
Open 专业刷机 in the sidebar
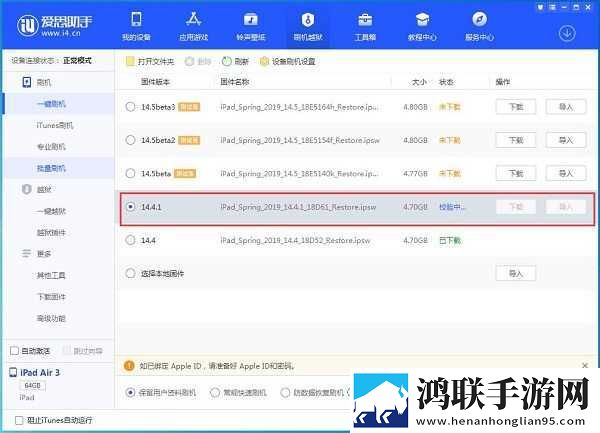tap(51, 147)
